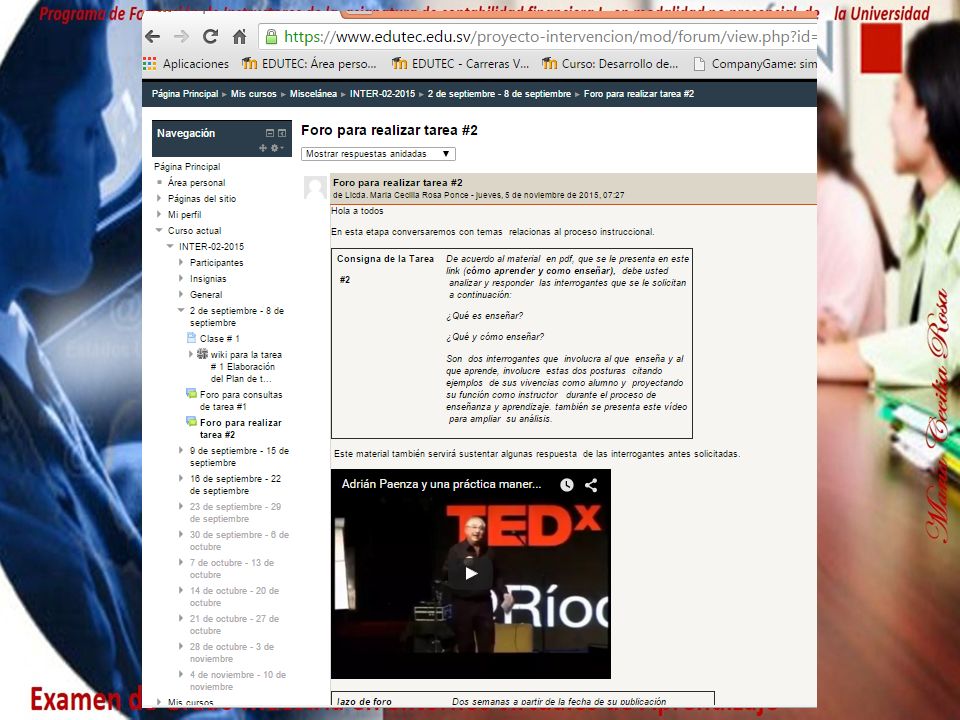
Task: Click the text Hola a todos
Action: coord(358,211)
